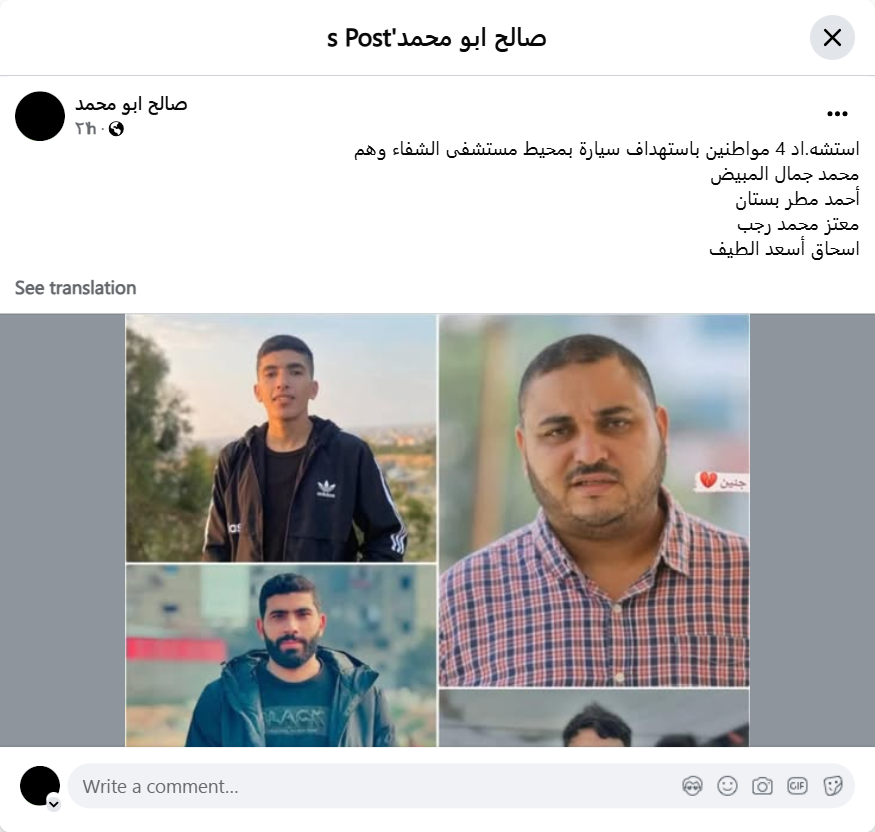Close the post dialog with X button
875x832 pixels.
(x=832, y=38)
